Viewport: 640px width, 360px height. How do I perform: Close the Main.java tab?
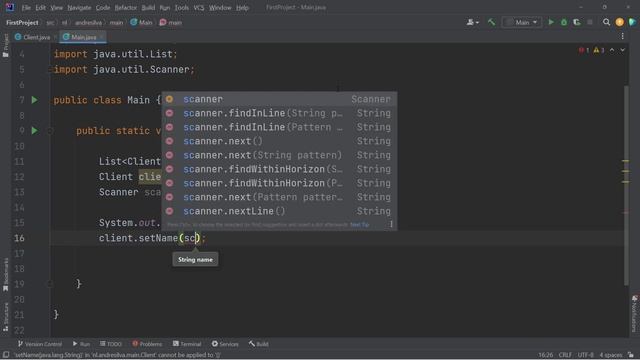(x=102, y=37)
